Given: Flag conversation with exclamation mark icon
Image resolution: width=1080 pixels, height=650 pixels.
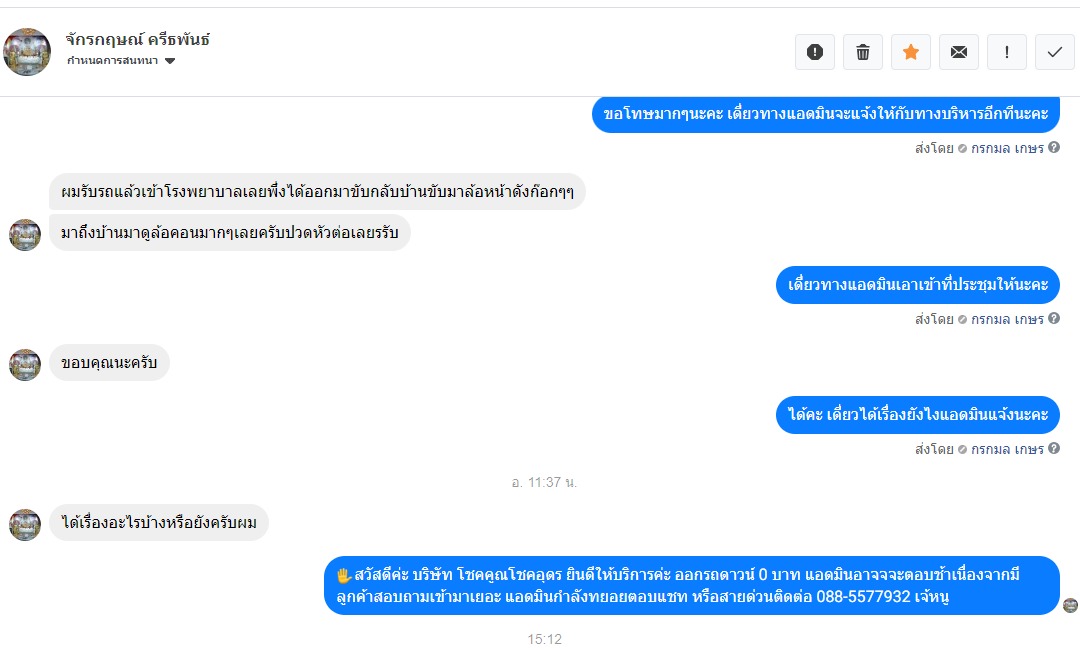Looking at the screenshot, I should tap(1007, 52).
